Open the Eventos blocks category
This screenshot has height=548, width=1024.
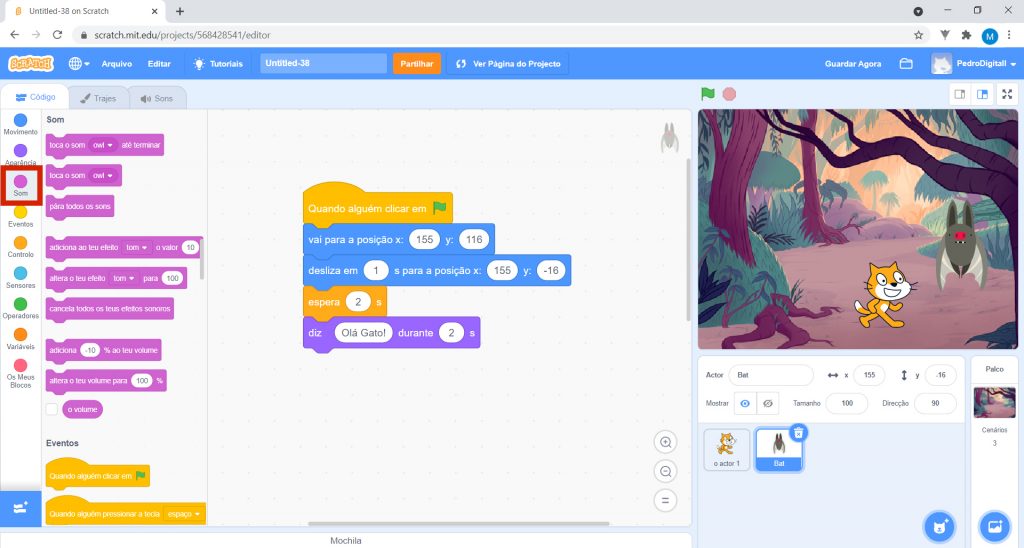(20, 216)
